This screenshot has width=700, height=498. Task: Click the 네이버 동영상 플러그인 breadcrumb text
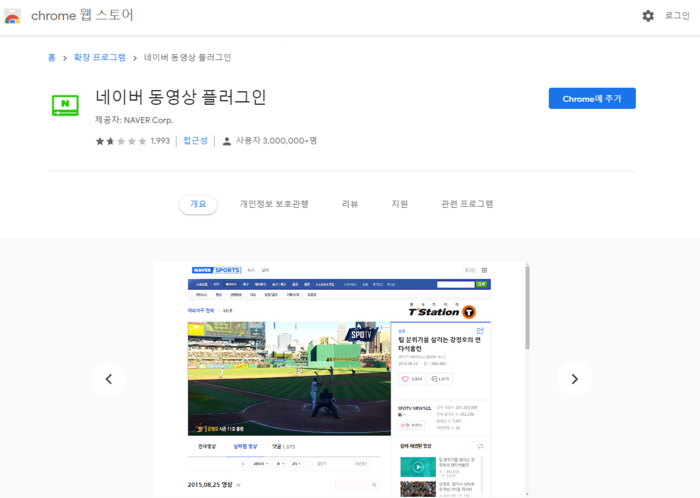[x=187, y=58]
